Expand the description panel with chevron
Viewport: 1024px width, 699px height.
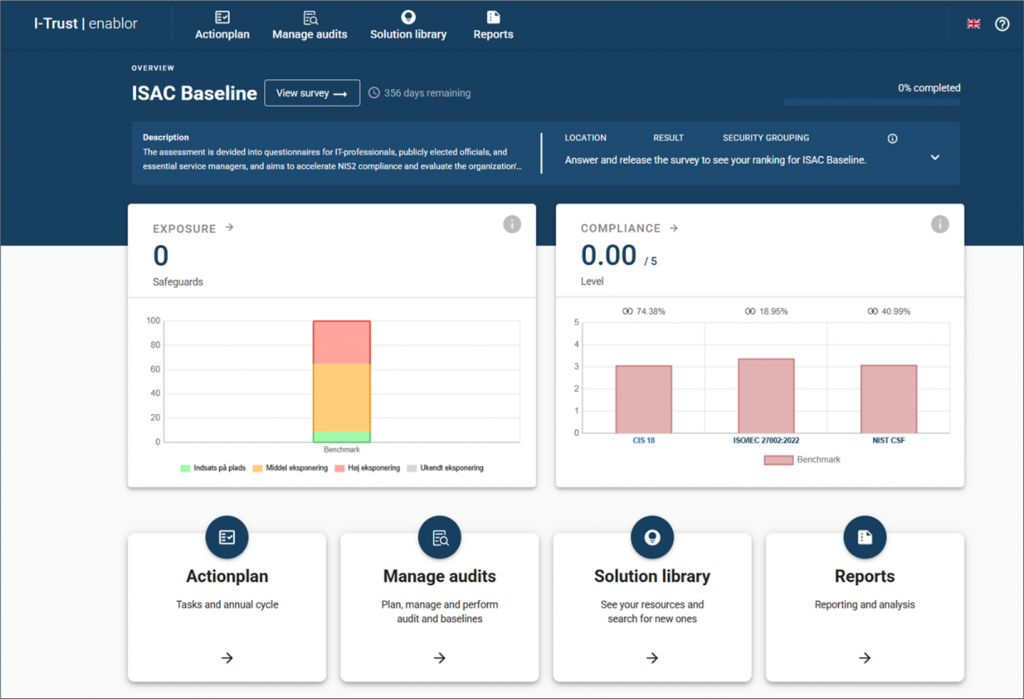[x=935, y=157]
